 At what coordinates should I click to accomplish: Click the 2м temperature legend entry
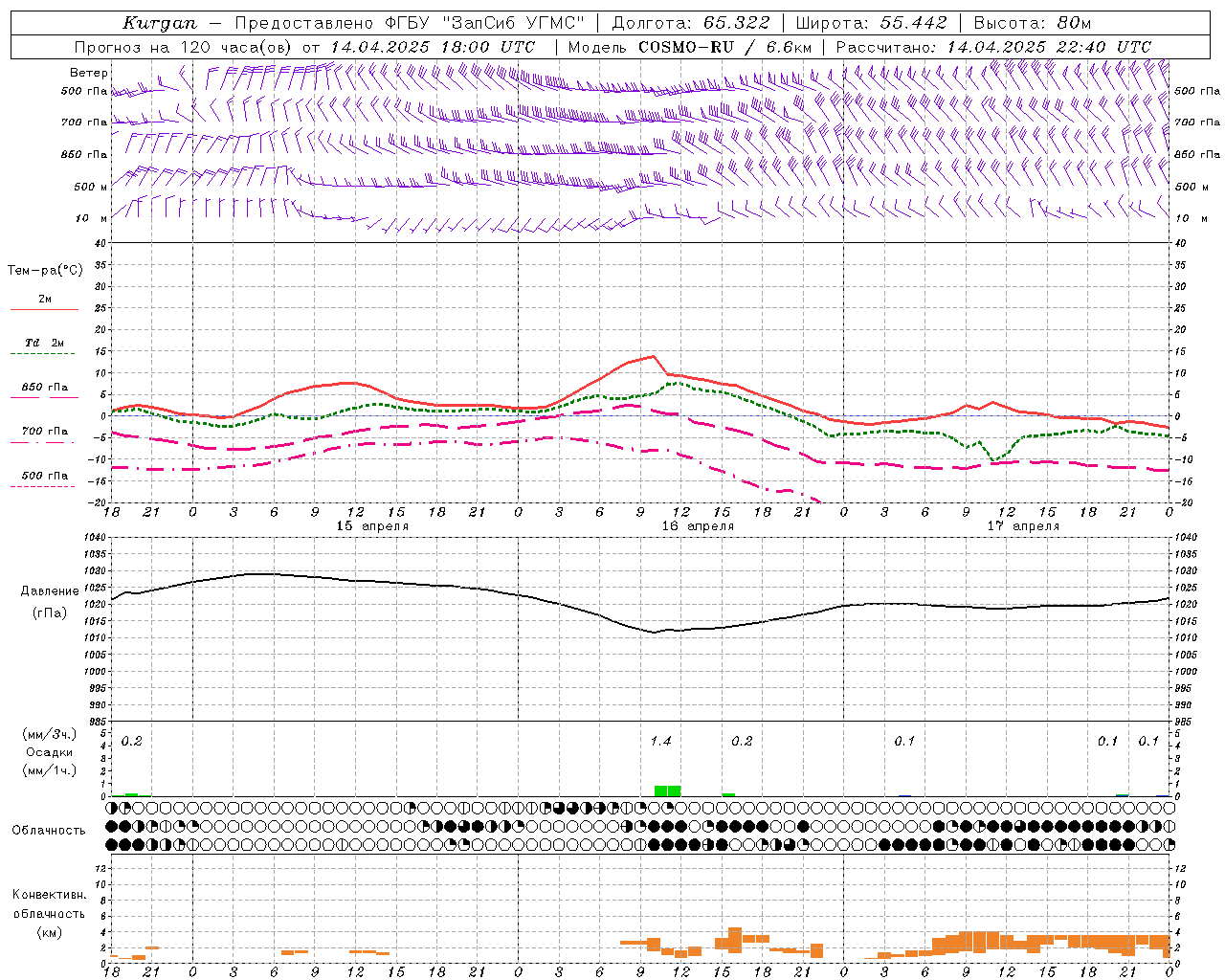(44, 300)
